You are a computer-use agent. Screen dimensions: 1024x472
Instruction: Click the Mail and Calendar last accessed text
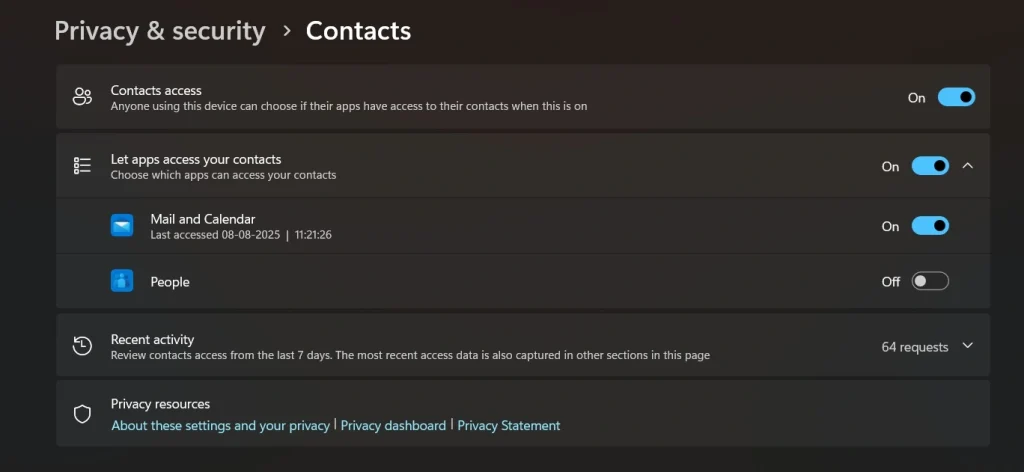pyautogui.click(x=240, y=235)
